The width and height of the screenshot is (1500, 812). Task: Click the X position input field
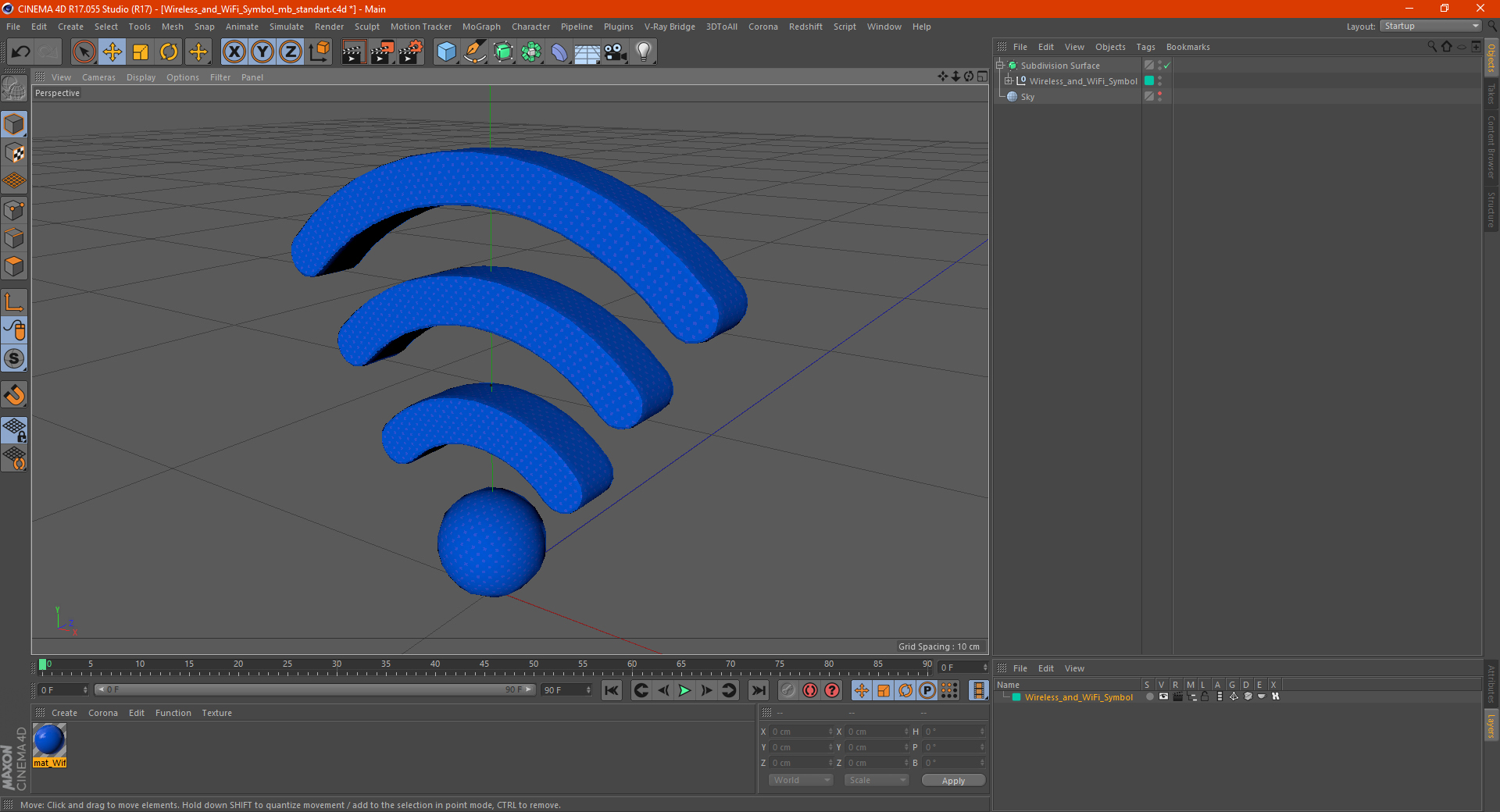coord(801,732)
